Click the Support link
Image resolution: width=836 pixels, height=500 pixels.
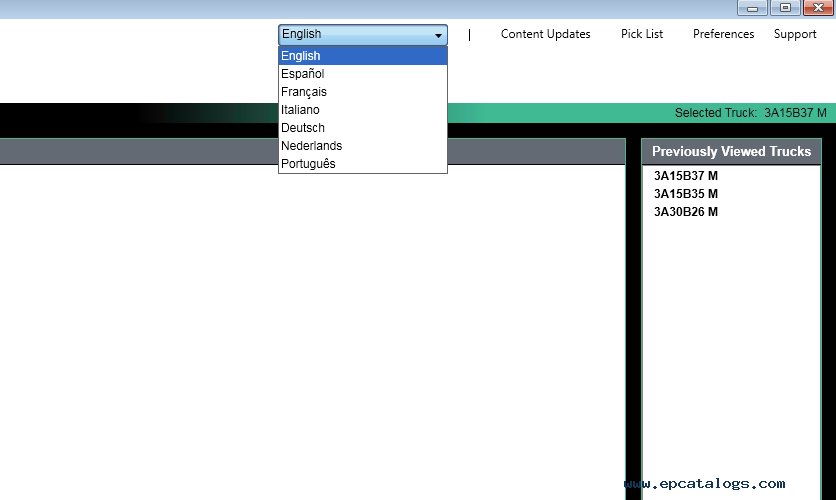click(x=795, y=34)
